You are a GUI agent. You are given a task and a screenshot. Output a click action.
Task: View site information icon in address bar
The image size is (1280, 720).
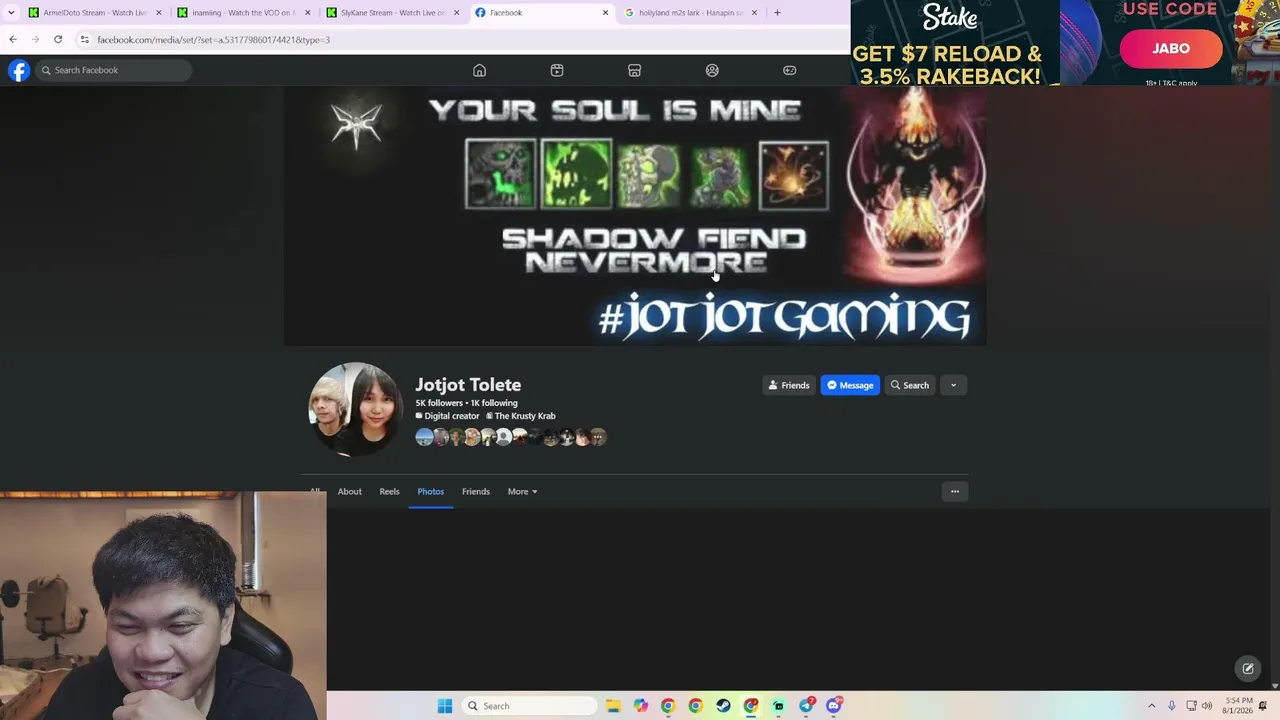tap(85, 39)
